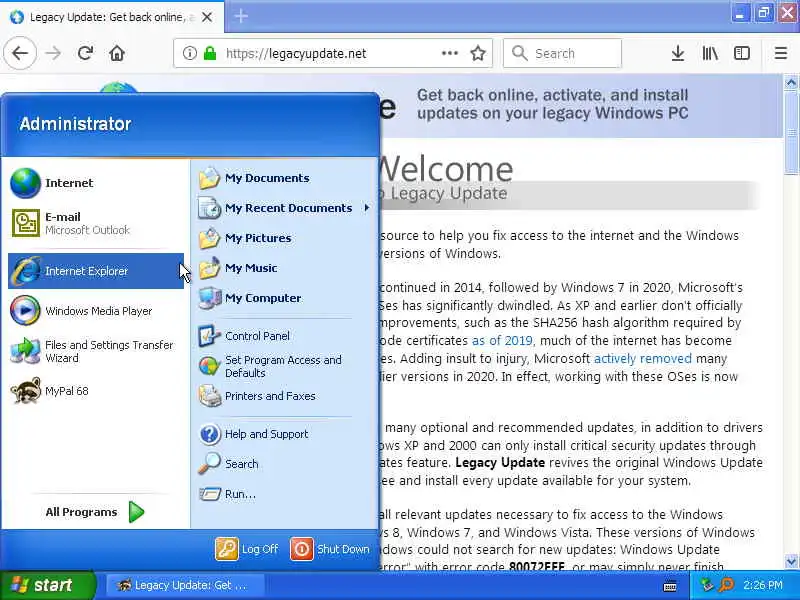Open the Library menu

710,53
